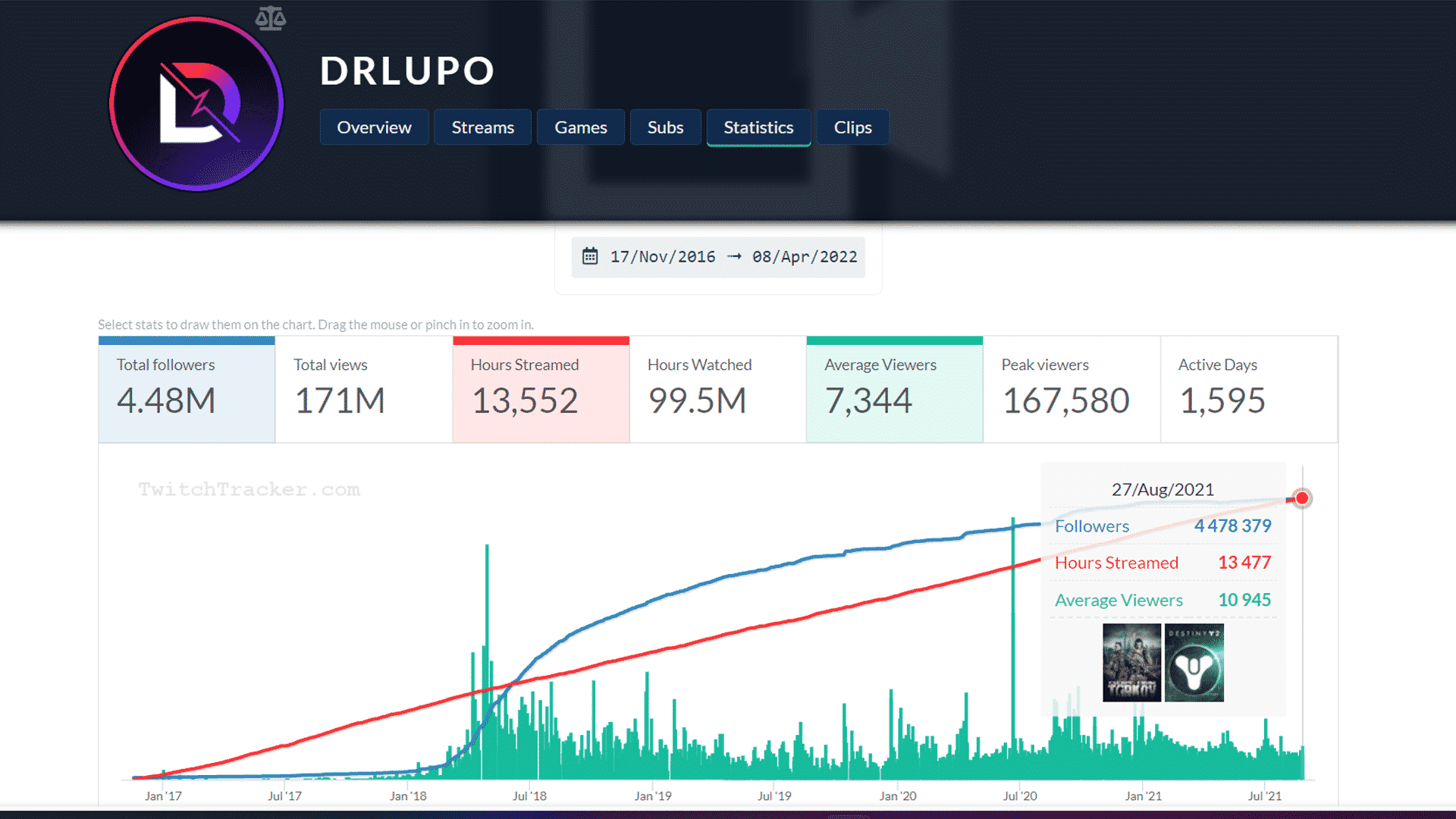The height and width of the screenshot is (819, 1456).
Task: Open the date range picker field
Action: tap(718, 257)
